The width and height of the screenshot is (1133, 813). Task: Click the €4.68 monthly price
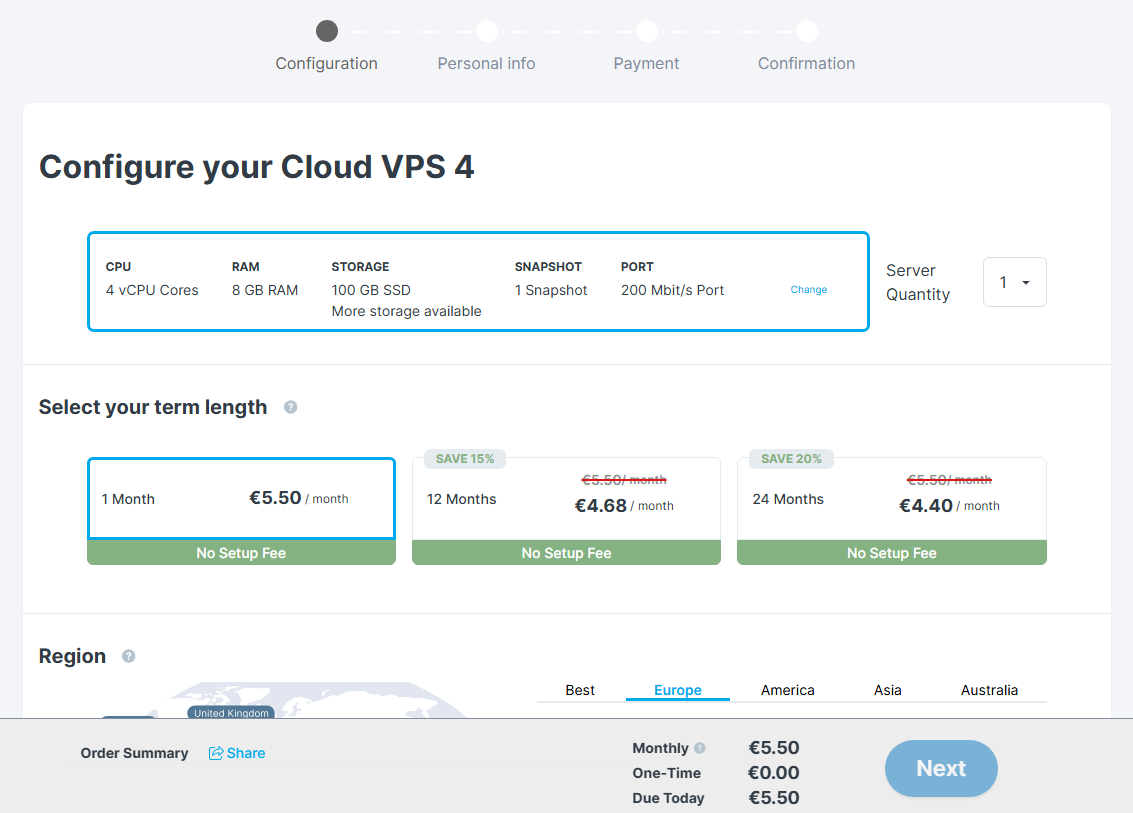tap(600, 505)
